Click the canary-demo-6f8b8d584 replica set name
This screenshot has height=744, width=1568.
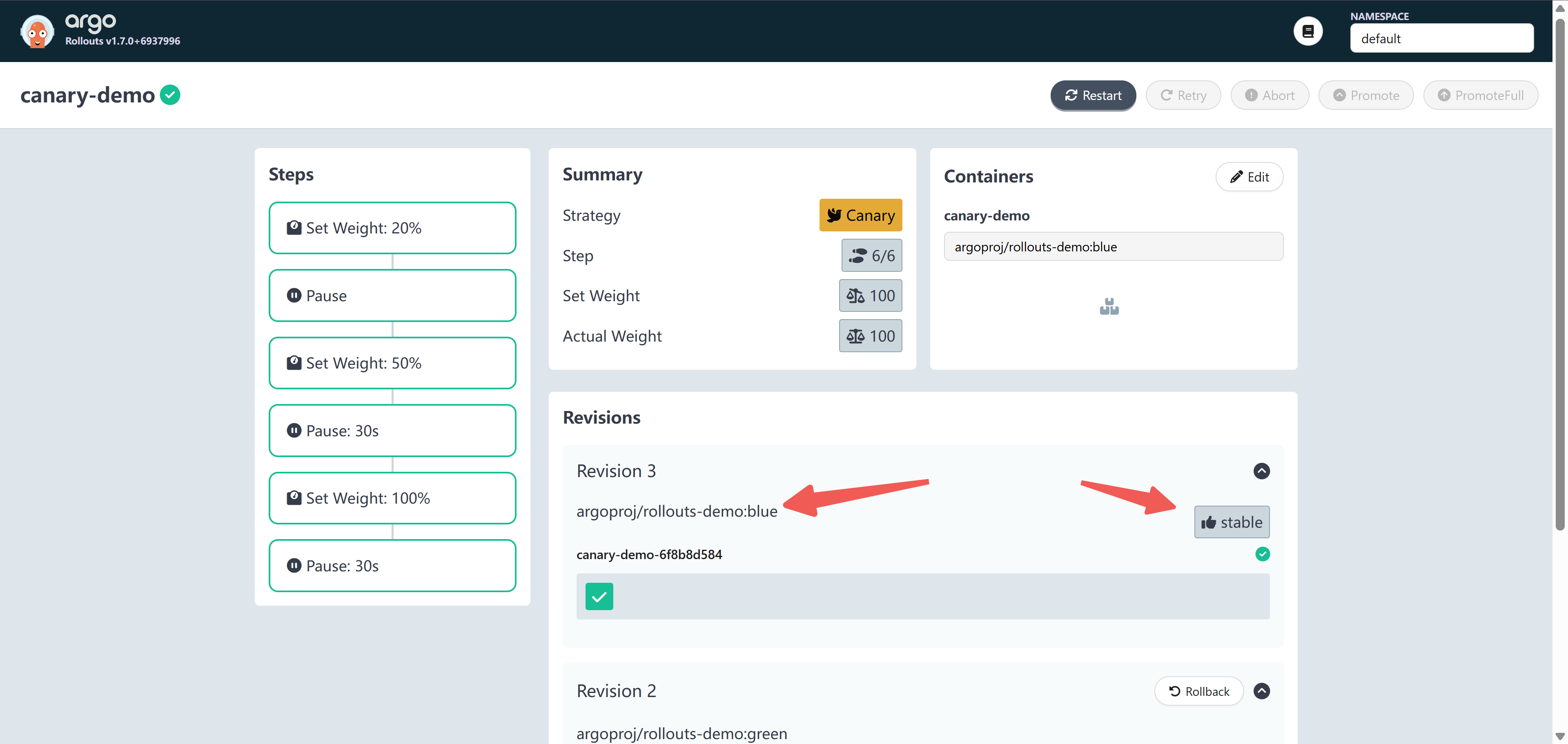coord(649,554)
